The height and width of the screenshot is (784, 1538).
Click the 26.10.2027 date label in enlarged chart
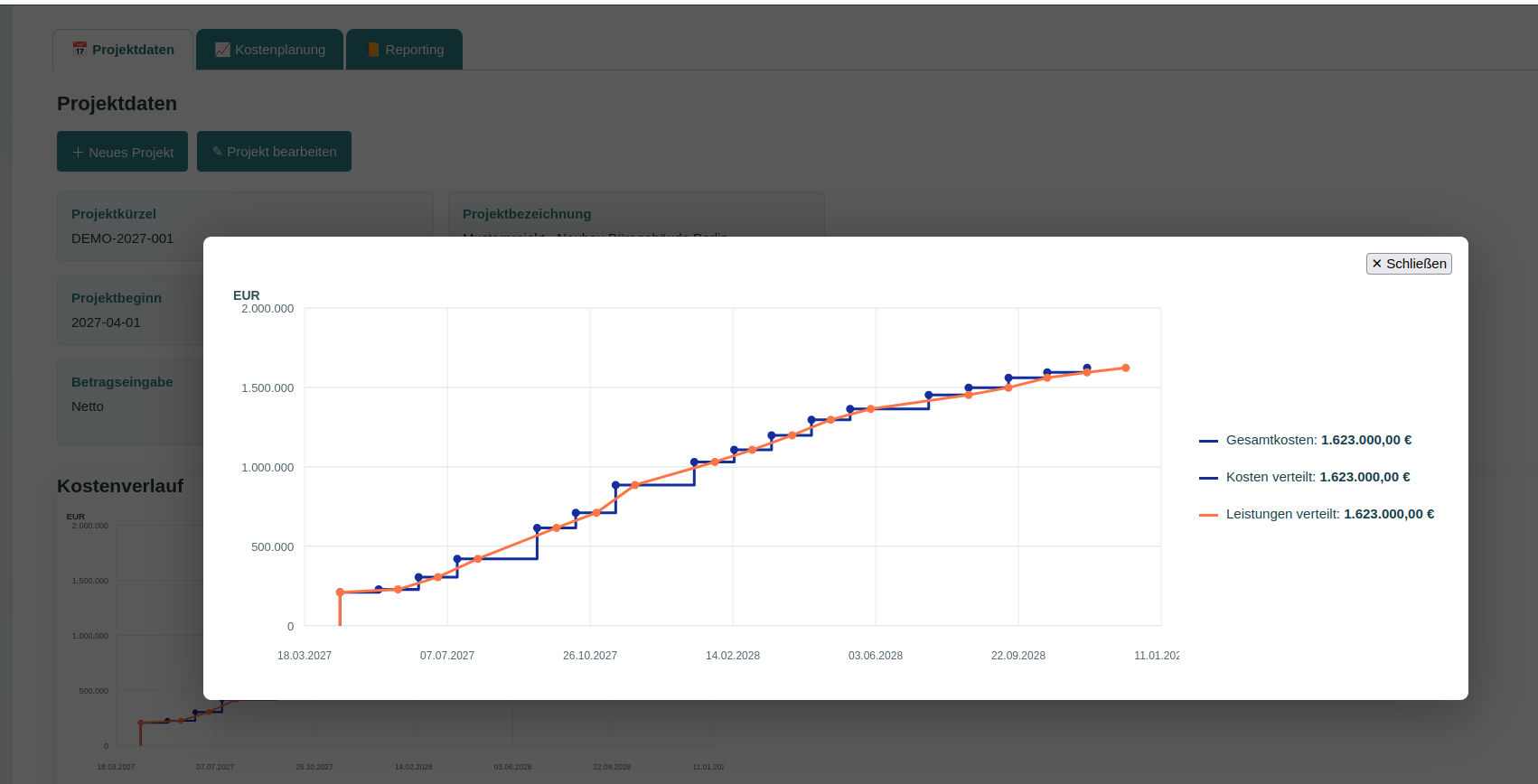point(590,656)
